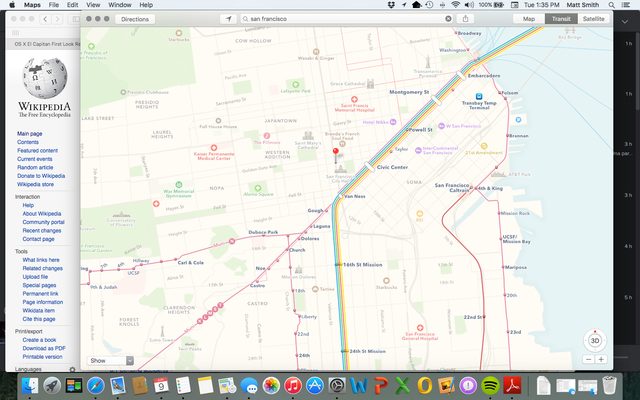640x400 pixels.
Task: Clear the san francisco search field
Action: point(448,19)
